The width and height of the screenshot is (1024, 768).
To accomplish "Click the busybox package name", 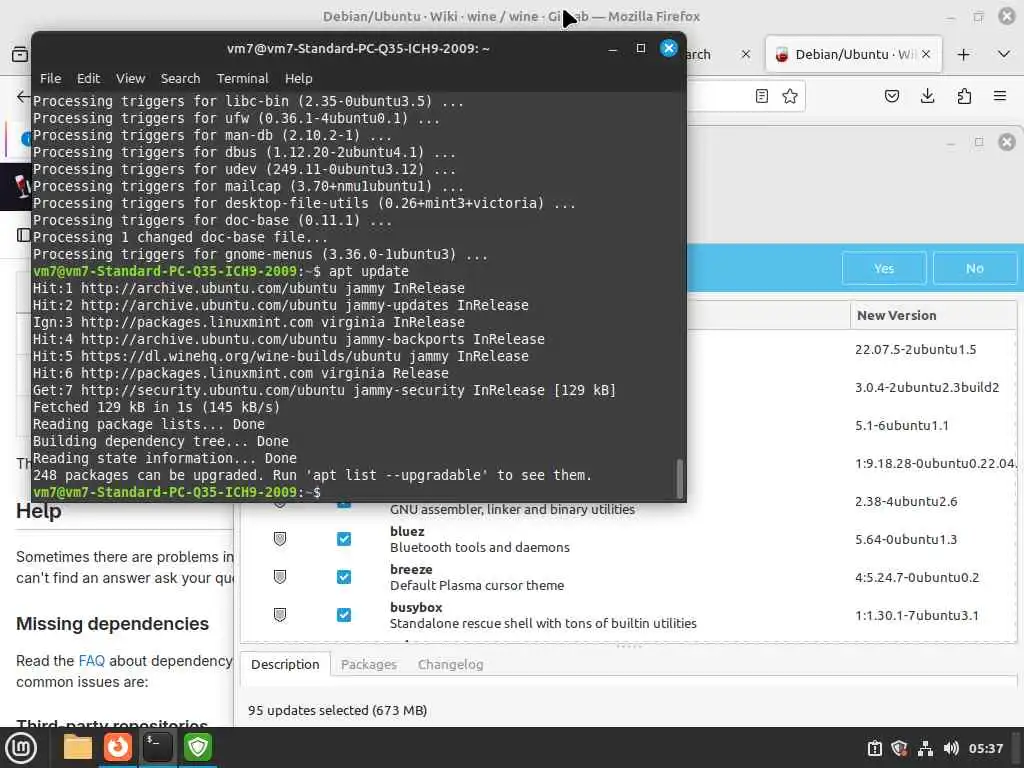I will (x=416, y=607).
